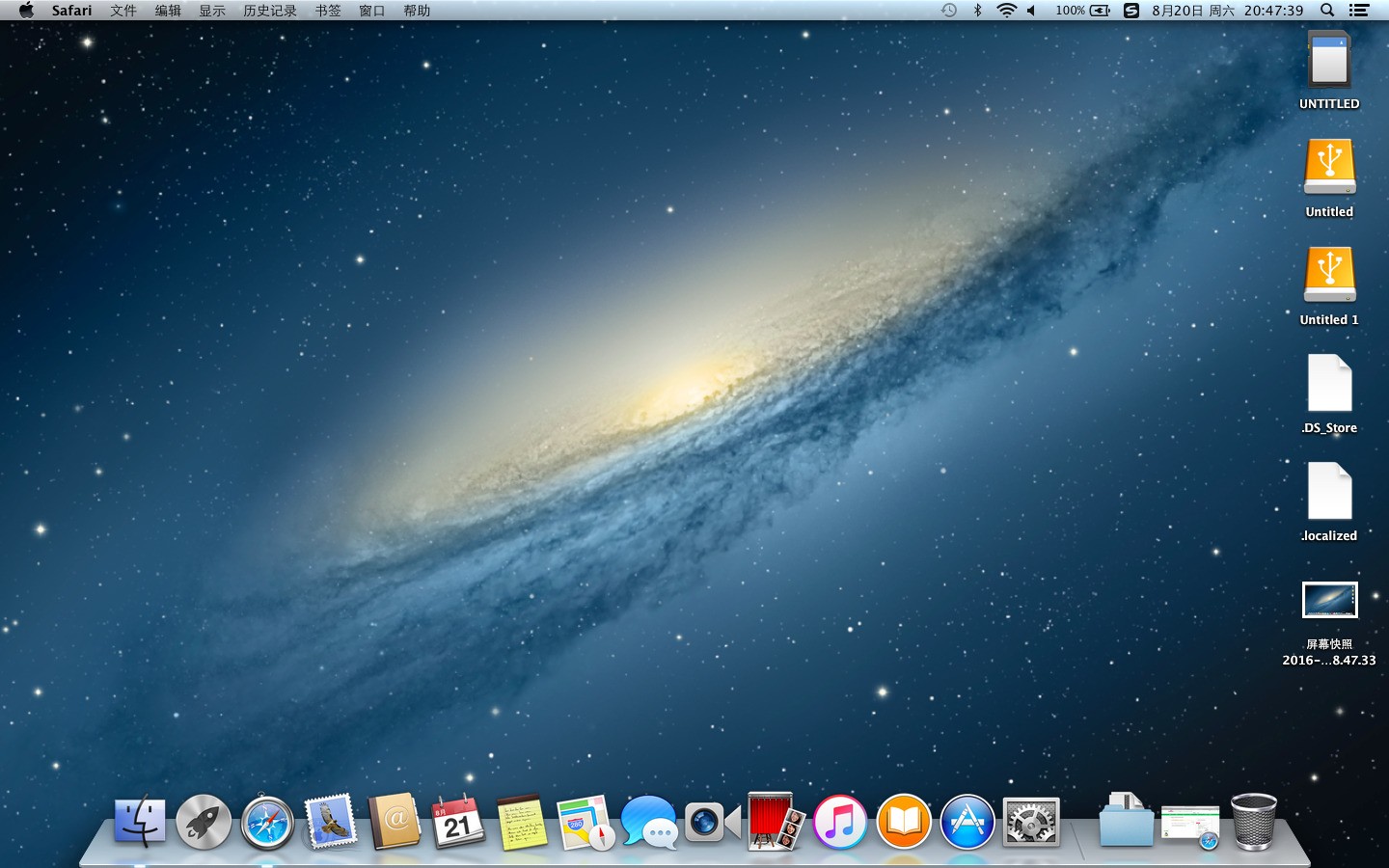This screenshot has width=1389, height=868.
Task: Open Safari compass icon in Dock
Action: pos(267,823)
